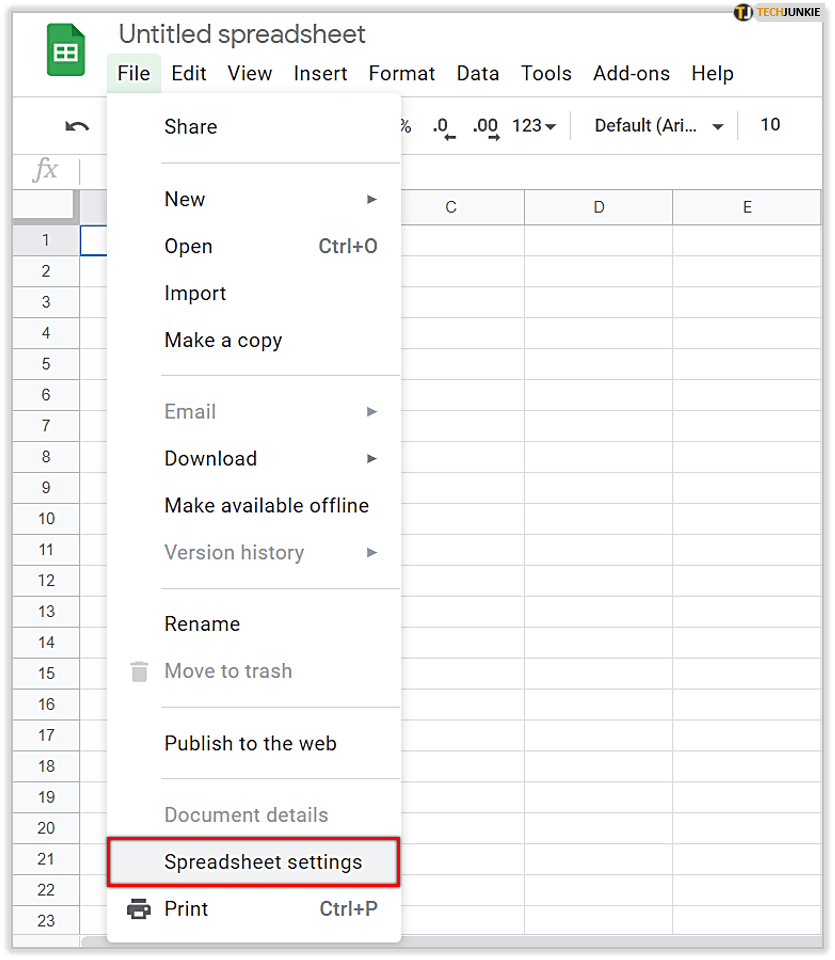Click the Google Sheets home logo
This screenshot has height=960, width=835.
coord(66,50)
